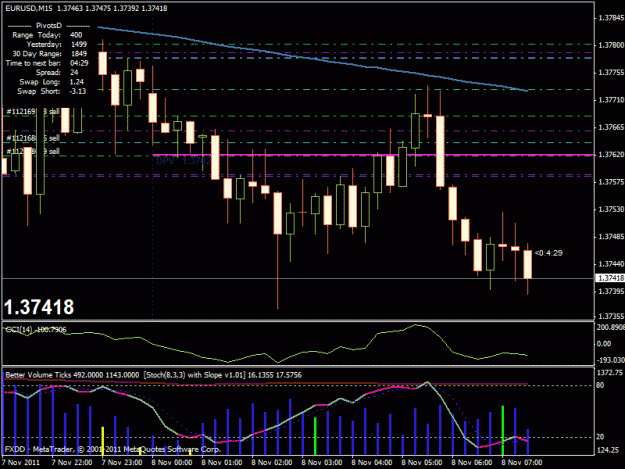This screenshot has height=469, width=625.
Task: Click the 1.37530 price axis label
Action: coord(611,209)
